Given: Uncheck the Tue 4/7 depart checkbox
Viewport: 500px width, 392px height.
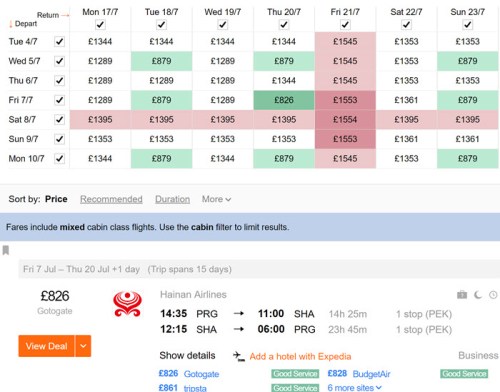Looking at the screenshot, I should pos(60,42).
